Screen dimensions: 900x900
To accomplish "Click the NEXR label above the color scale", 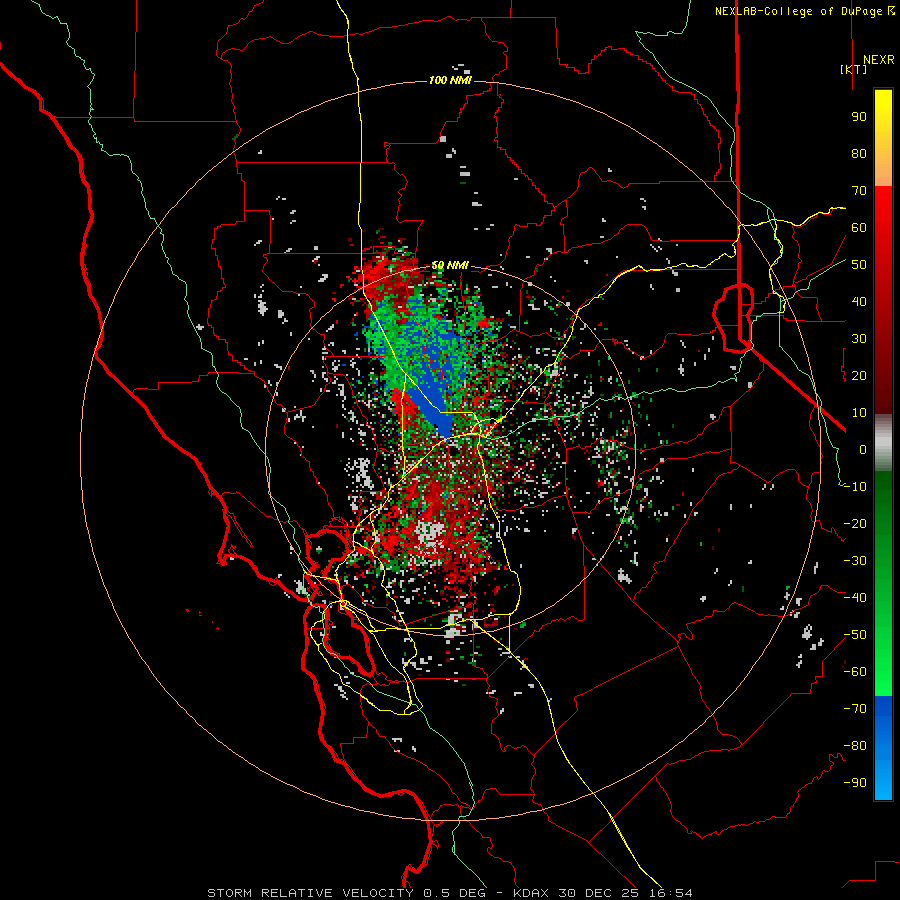I will [x=878, y=60].
